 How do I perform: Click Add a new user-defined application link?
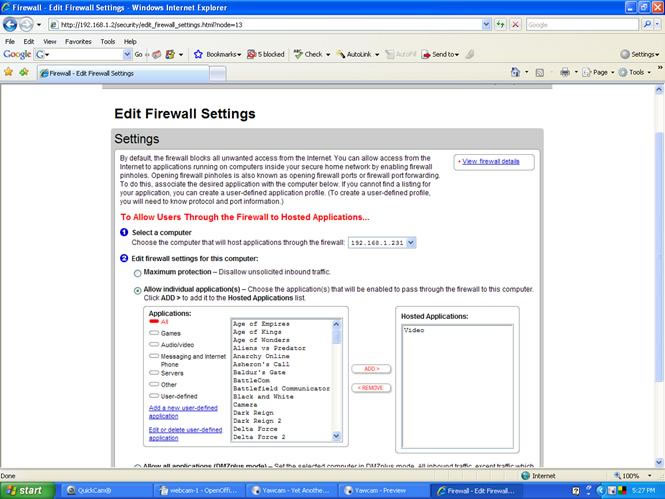tap(183, 412)
